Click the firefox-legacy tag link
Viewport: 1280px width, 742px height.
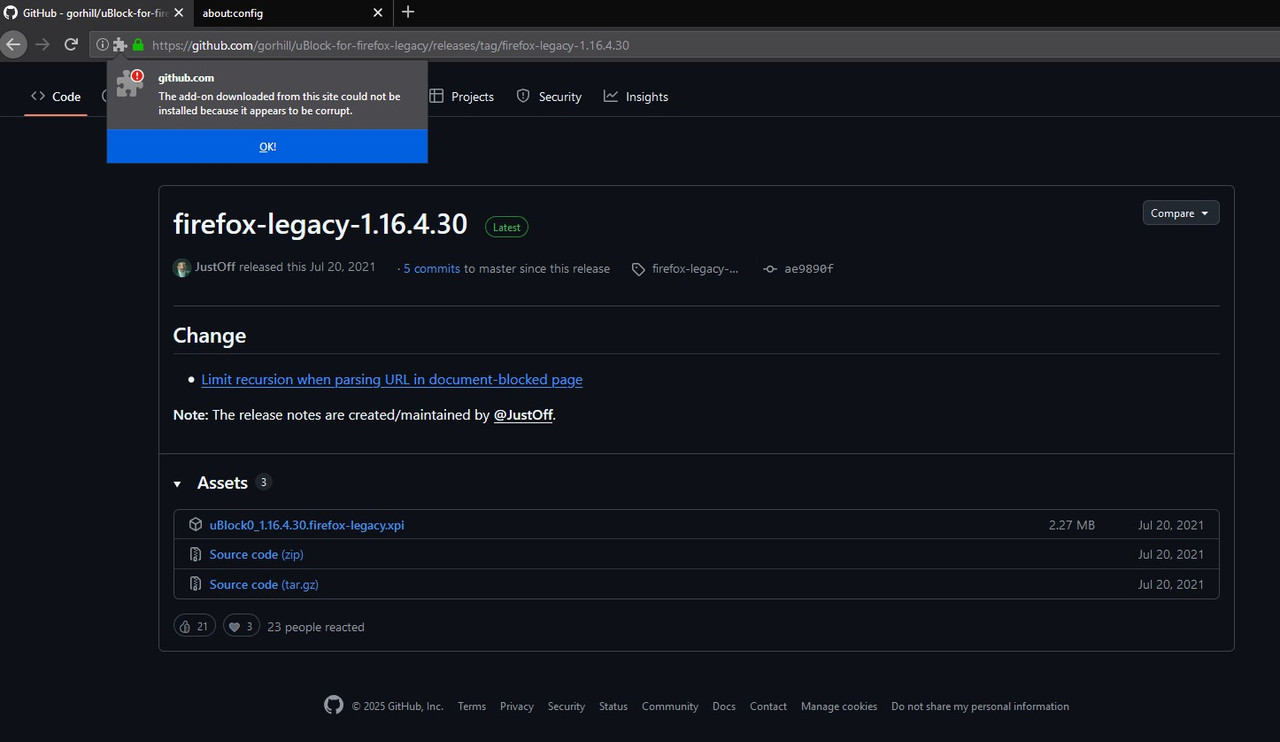click(x=695, y=268)
